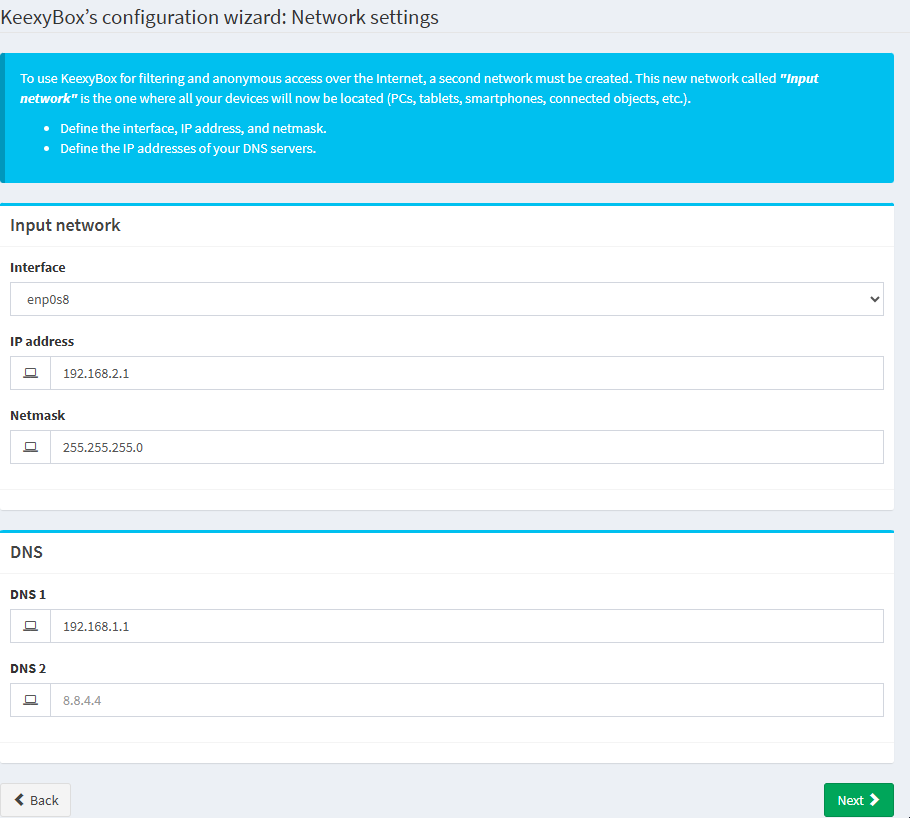Click the bullet about interface, IP address, netmask

[x=193, y=128]
